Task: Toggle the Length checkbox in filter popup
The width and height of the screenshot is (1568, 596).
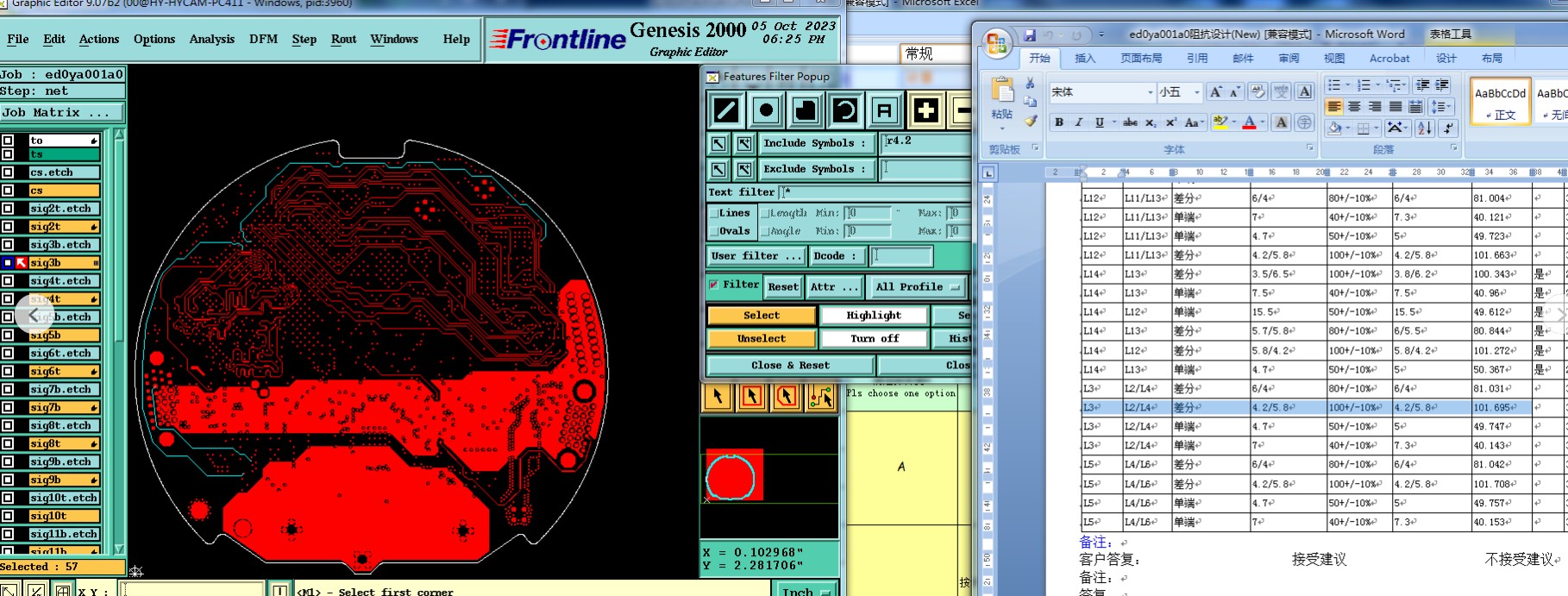Action: point(765,213)
